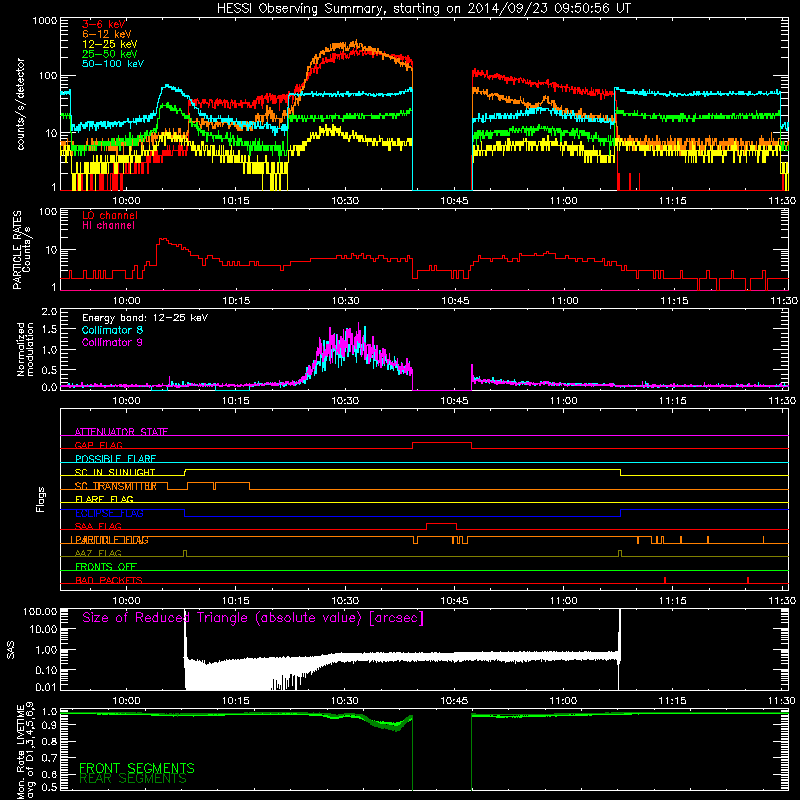
Task: Click the GAP FLAG raised step marker
Action: click(442, 443)
